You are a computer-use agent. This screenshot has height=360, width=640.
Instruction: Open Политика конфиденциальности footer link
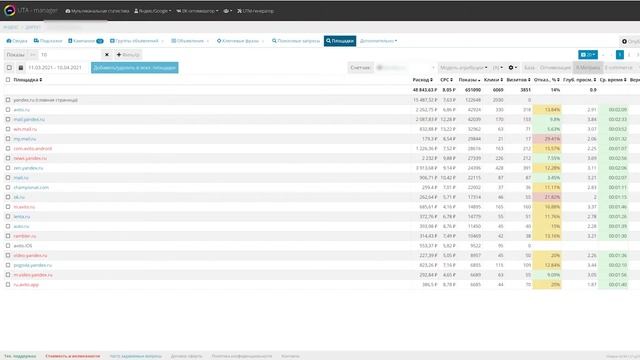point(242,356)
